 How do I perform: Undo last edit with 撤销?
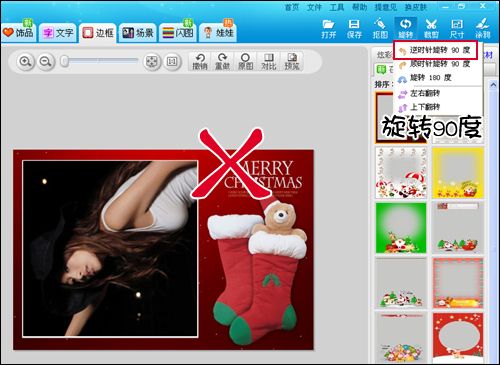click(200, 62)
